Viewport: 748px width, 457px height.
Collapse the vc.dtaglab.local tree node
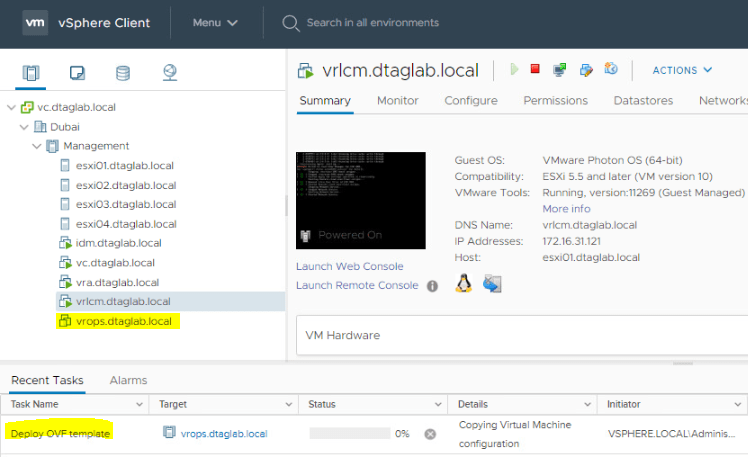coord(11,107)
